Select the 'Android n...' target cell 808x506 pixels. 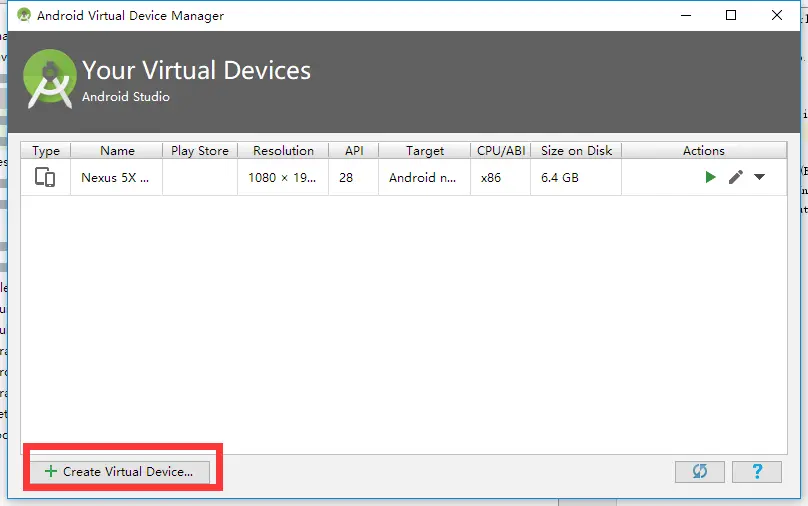[x=425, y=177]
